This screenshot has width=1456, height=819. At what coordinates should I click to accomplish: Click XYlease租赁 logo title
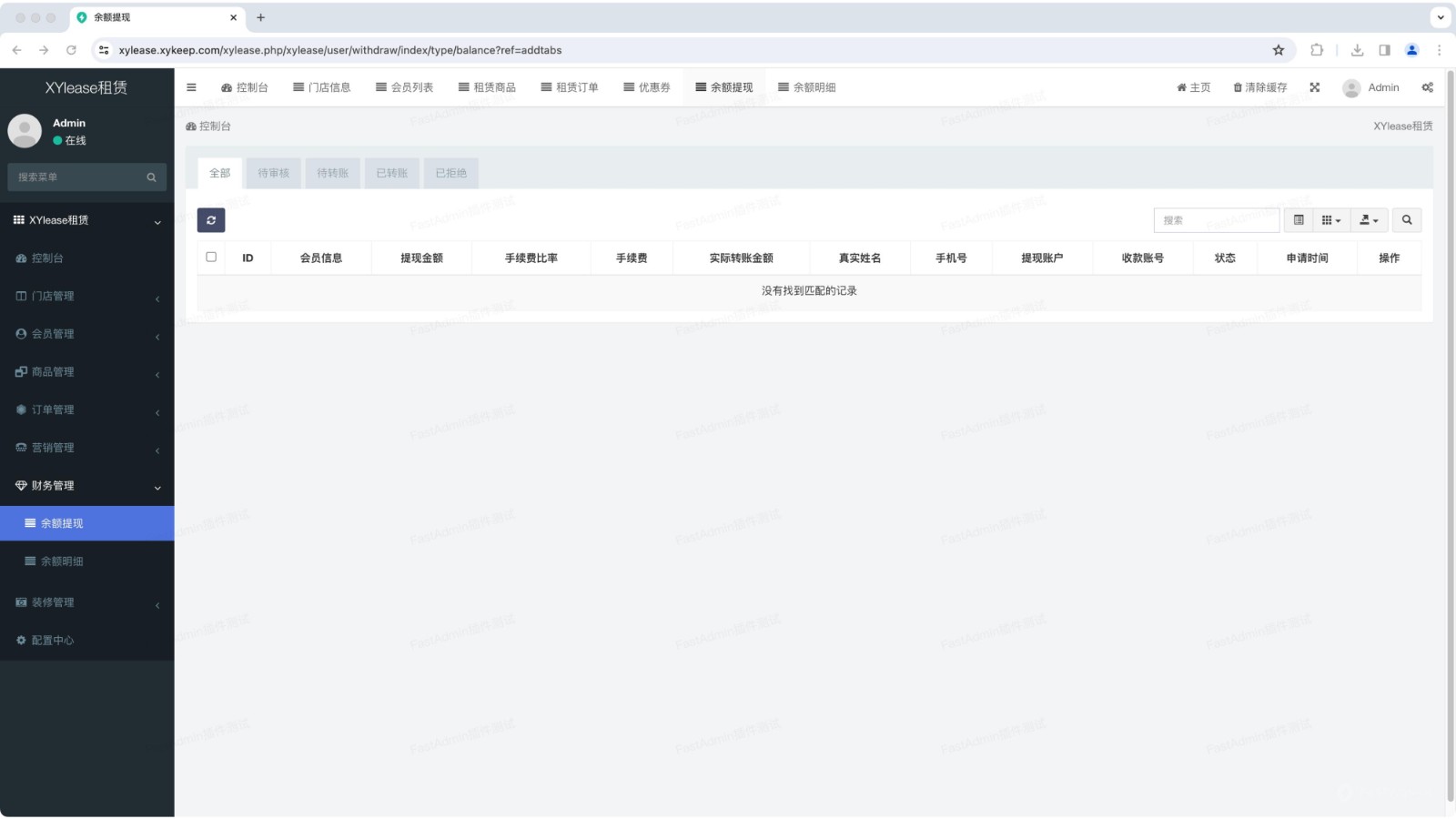coord(86,87)
